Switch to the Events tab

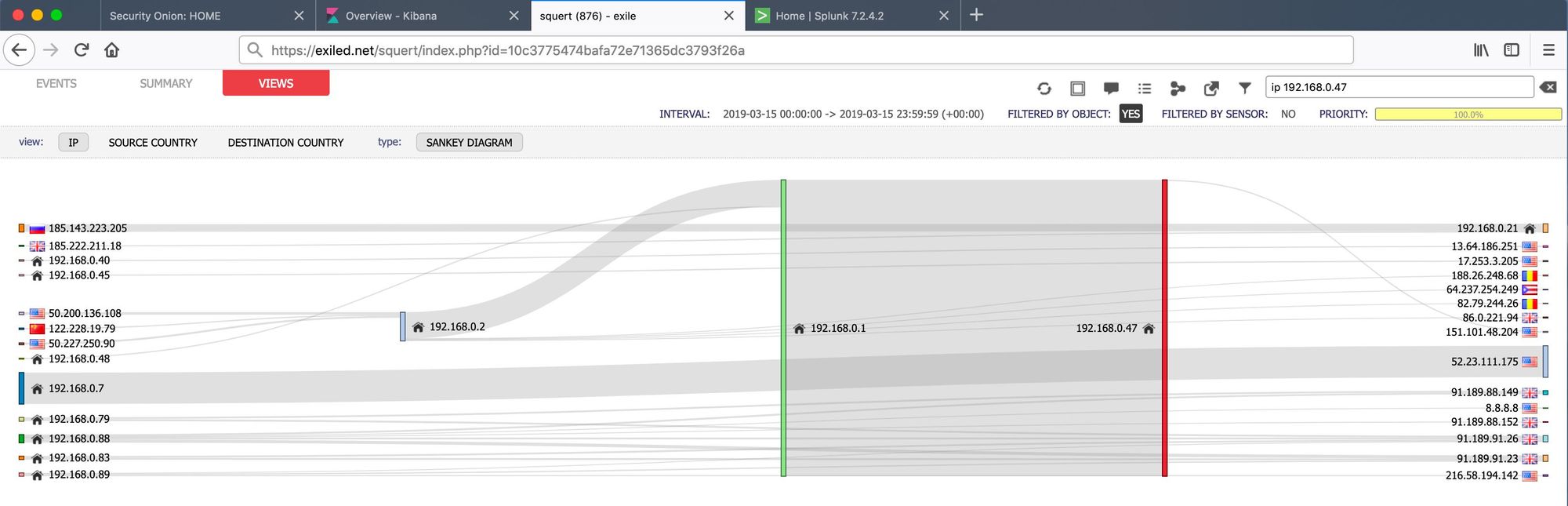(56, 83)
